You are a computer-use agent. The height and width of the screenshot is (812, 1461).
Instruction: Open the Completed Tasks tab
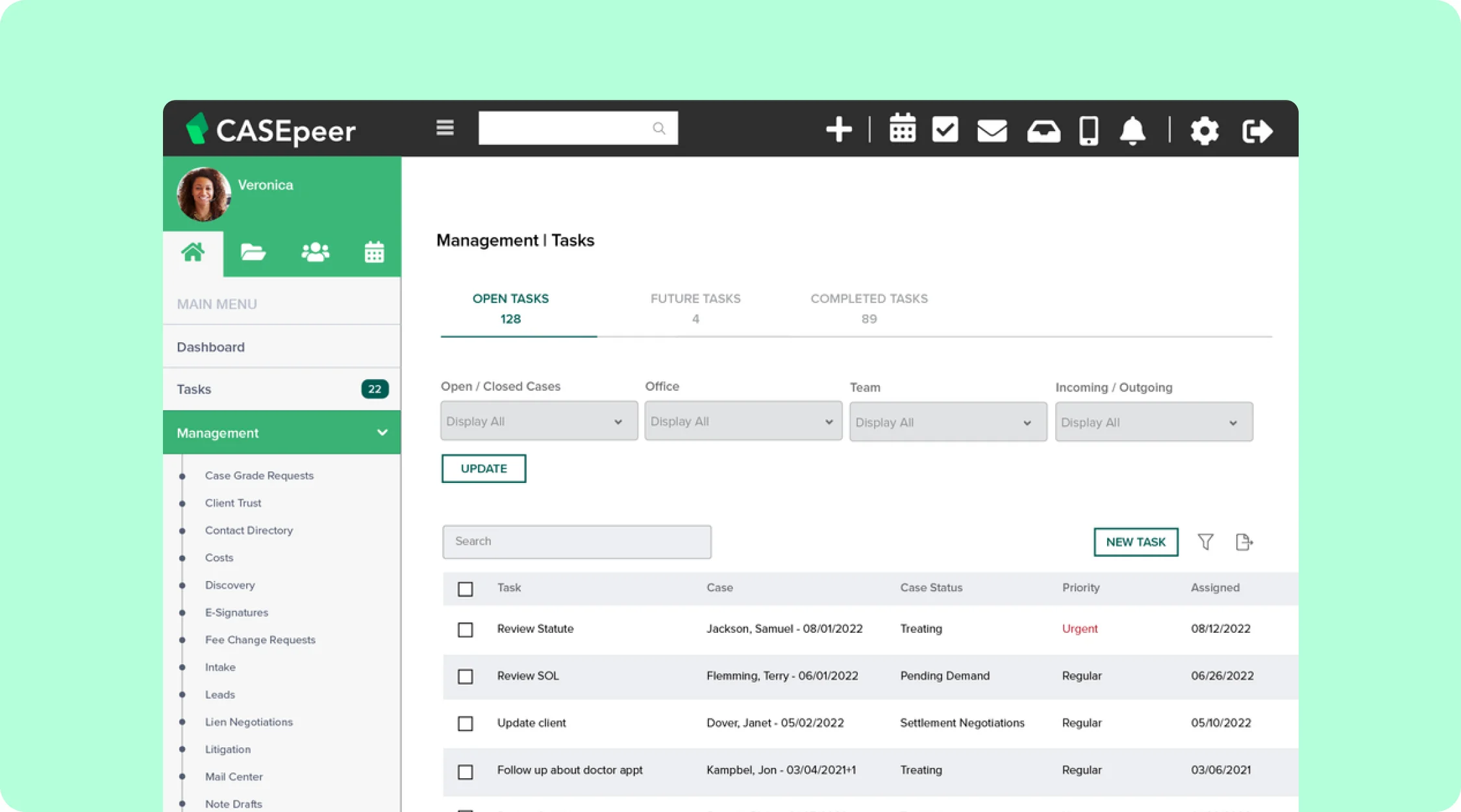click(x=868, y=308)
